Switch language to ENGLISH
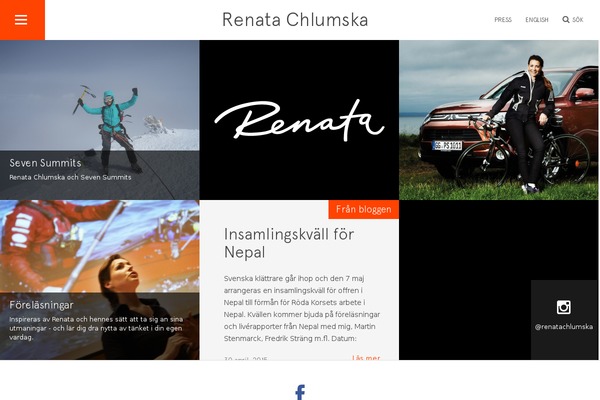Viewport: 600px width, 400px height. click(537, 20)
